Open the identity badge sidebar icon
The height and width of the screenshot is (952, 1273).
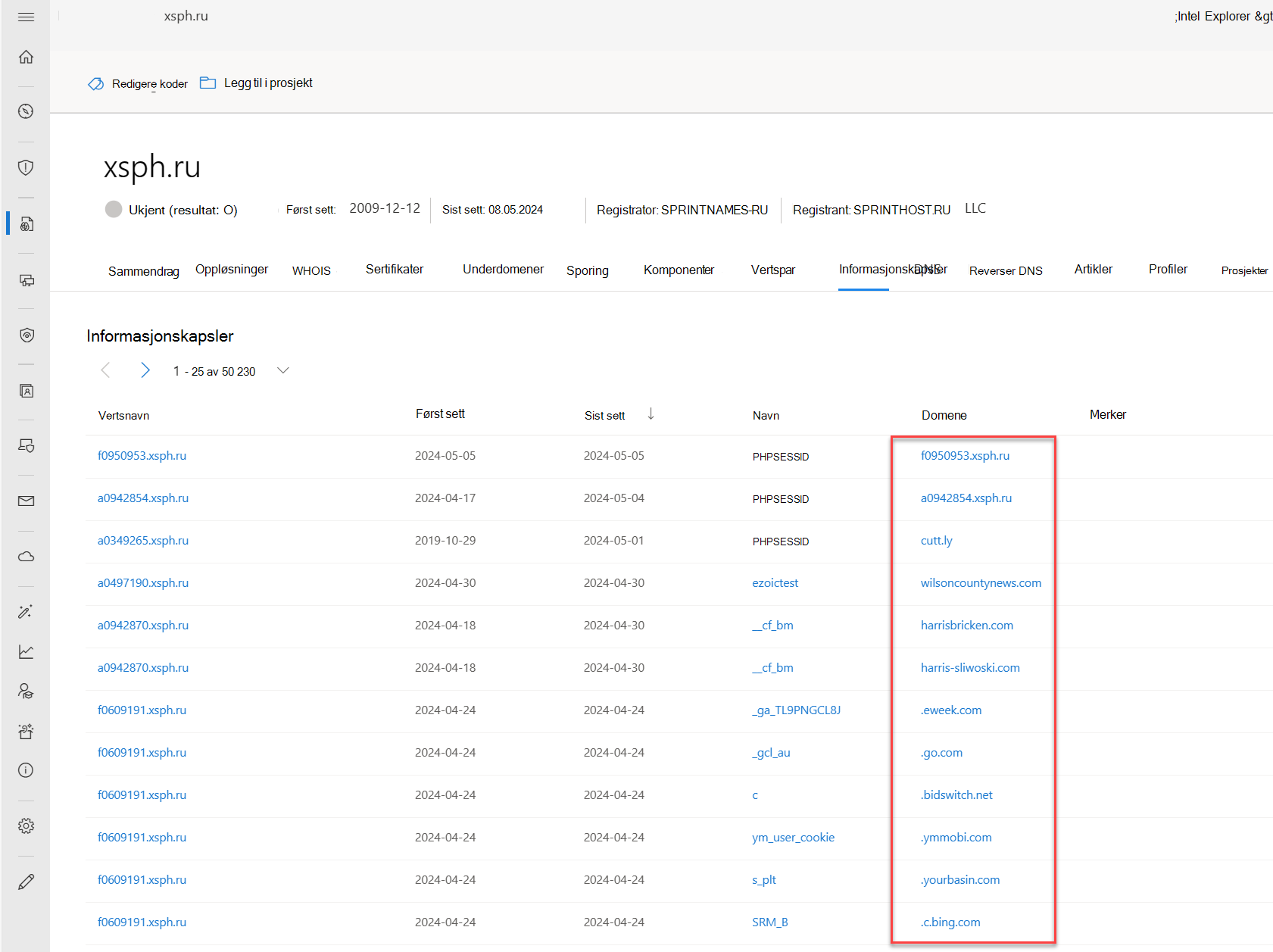26,391
